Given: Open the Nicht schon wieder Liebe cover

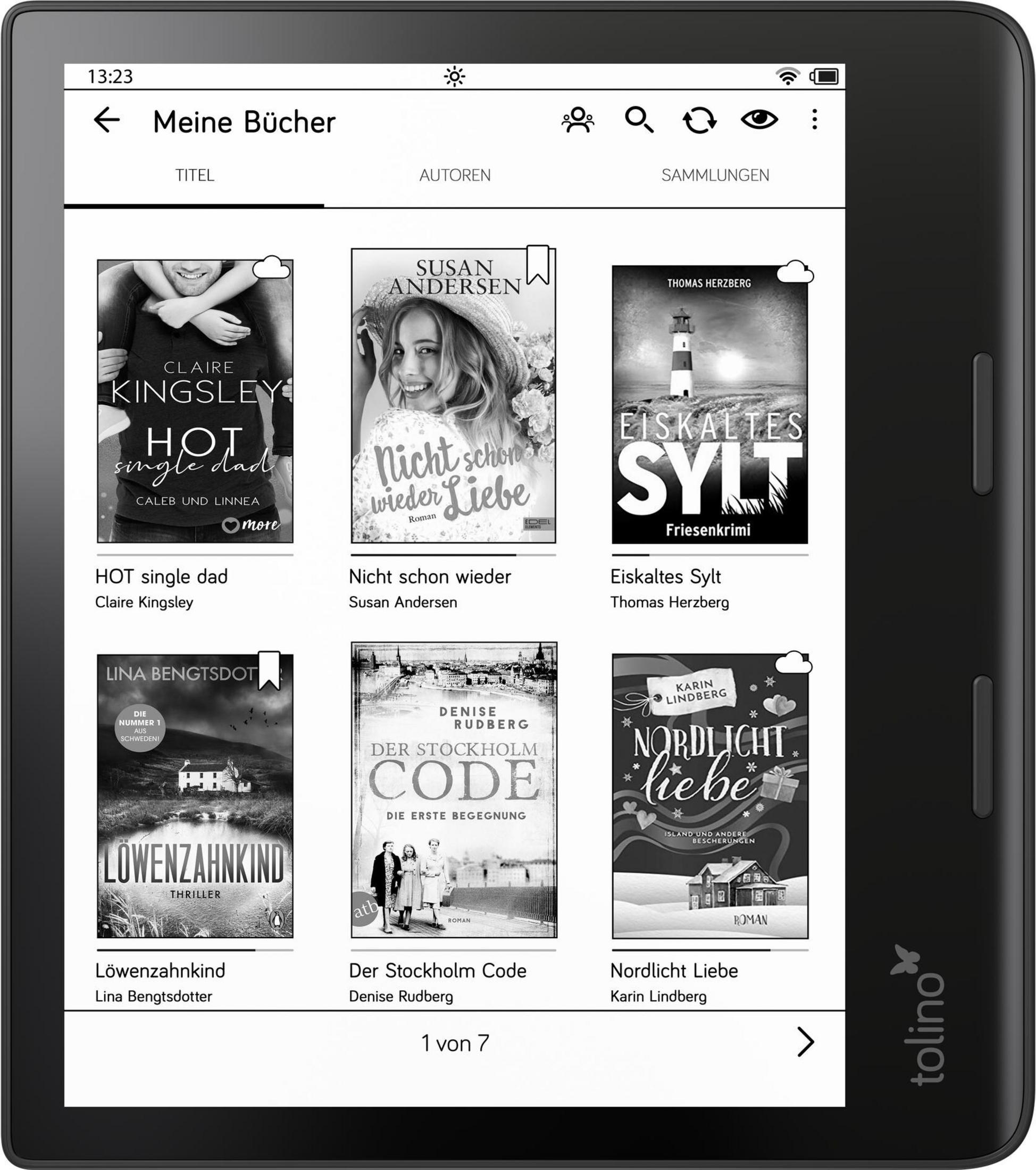Looking at the screenshot, I should pos(453,395).
